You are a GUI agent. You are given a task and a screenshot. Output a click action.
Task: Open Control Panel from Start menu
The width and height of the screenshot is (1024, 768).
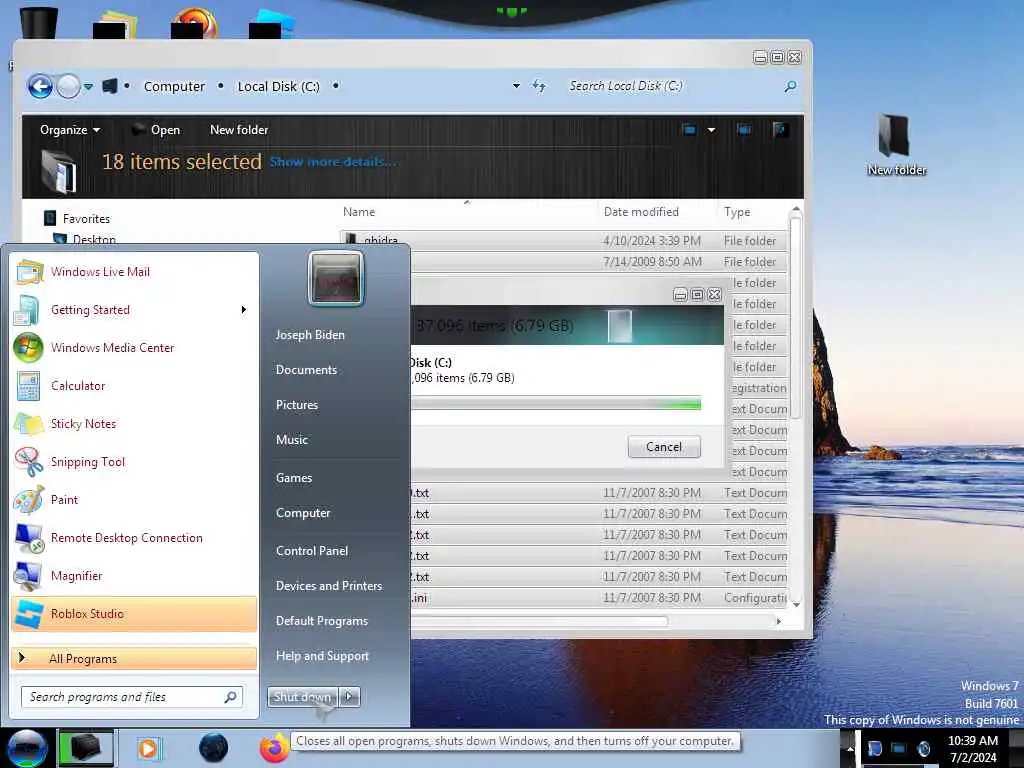(312, 551)
